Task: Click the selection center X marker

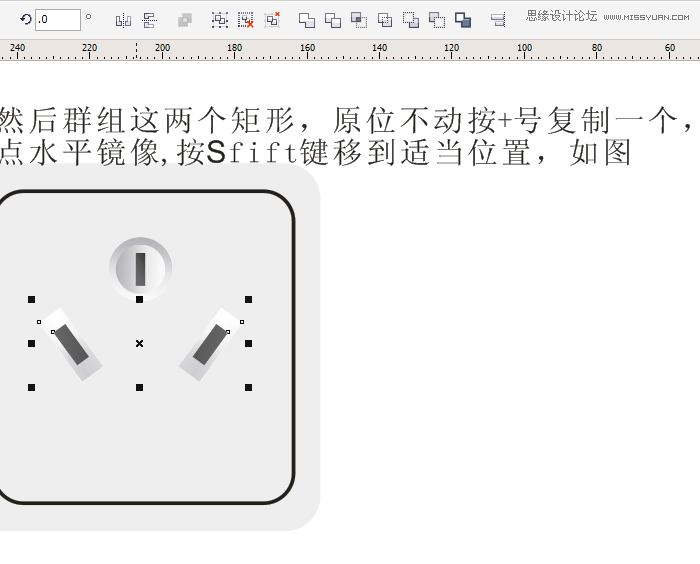Action: coord(140,343)
